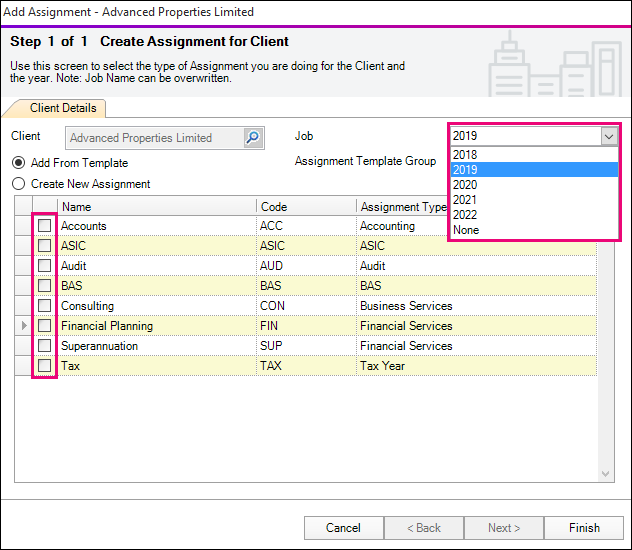Click the Financial Planning row indicator arrow
The height and width of the screenshot is (550, 632).
(x=24, y=326)
